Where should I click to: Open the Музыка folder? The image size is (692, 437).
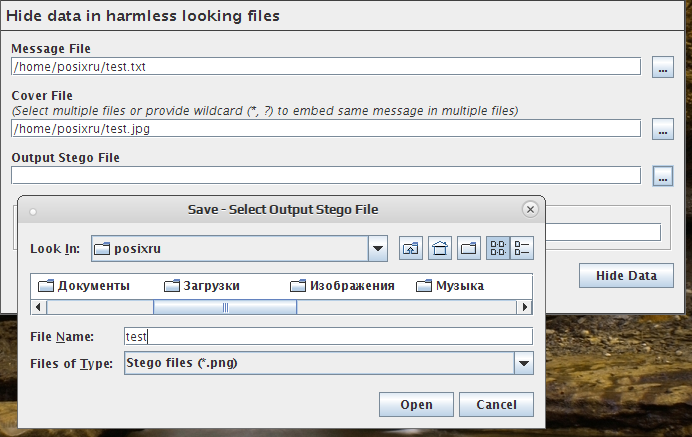(450, 286)
